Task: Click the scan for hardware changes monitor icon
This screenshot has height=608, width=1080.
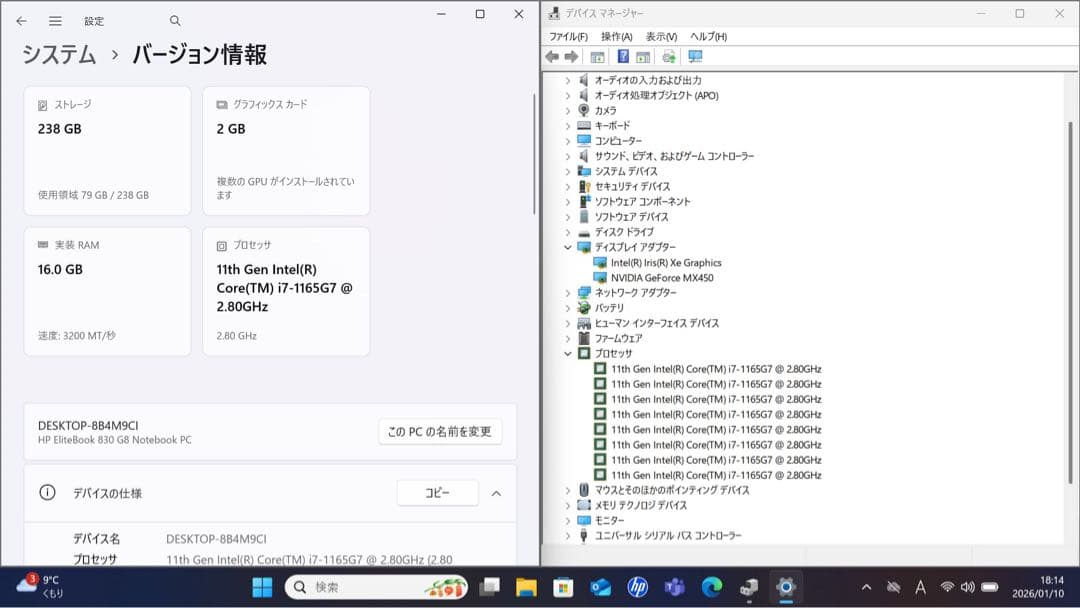Action: [x=696, y=57]
